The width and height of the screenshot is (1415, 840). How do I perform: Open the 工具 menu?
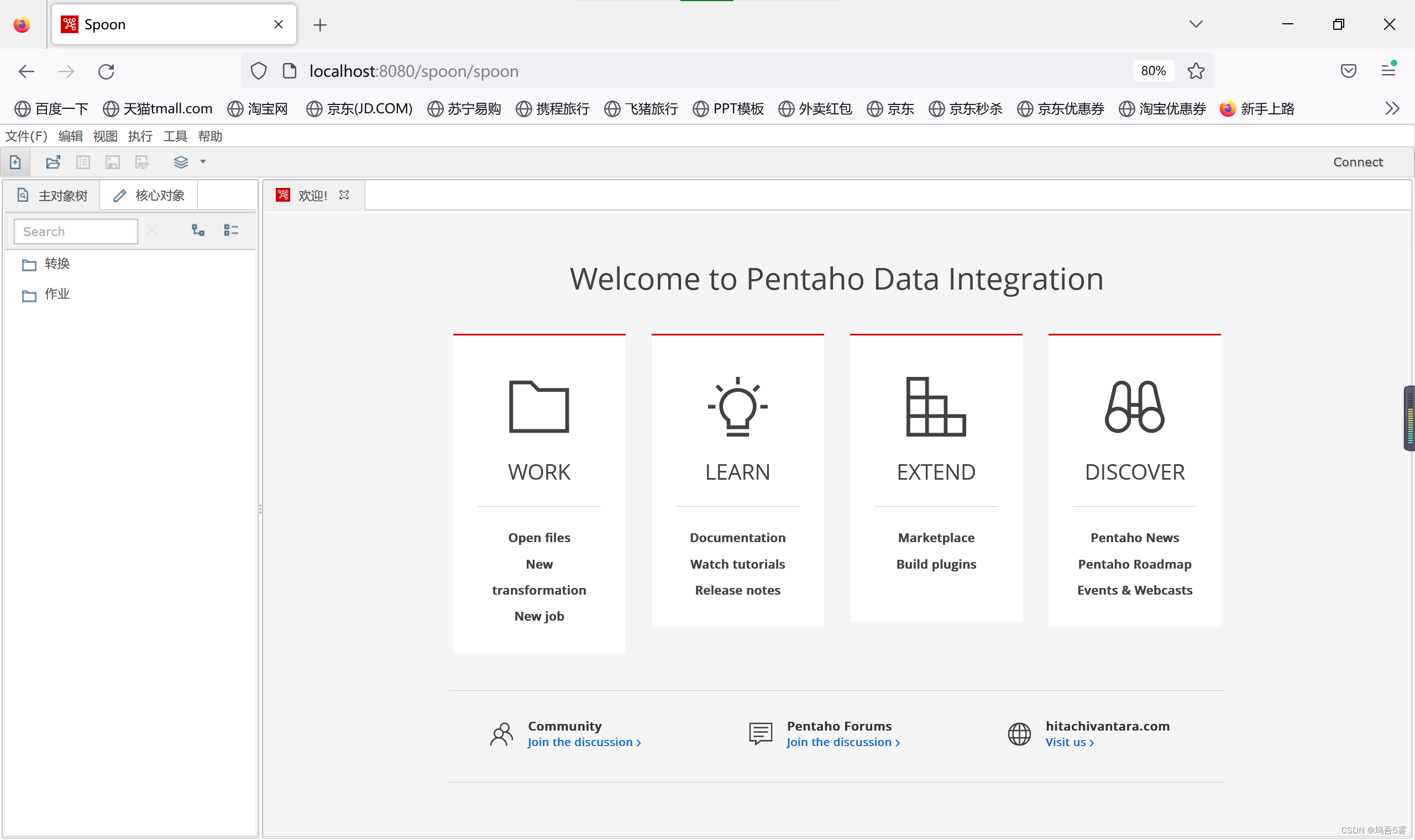pyautogui.click(x=175, y=136)
